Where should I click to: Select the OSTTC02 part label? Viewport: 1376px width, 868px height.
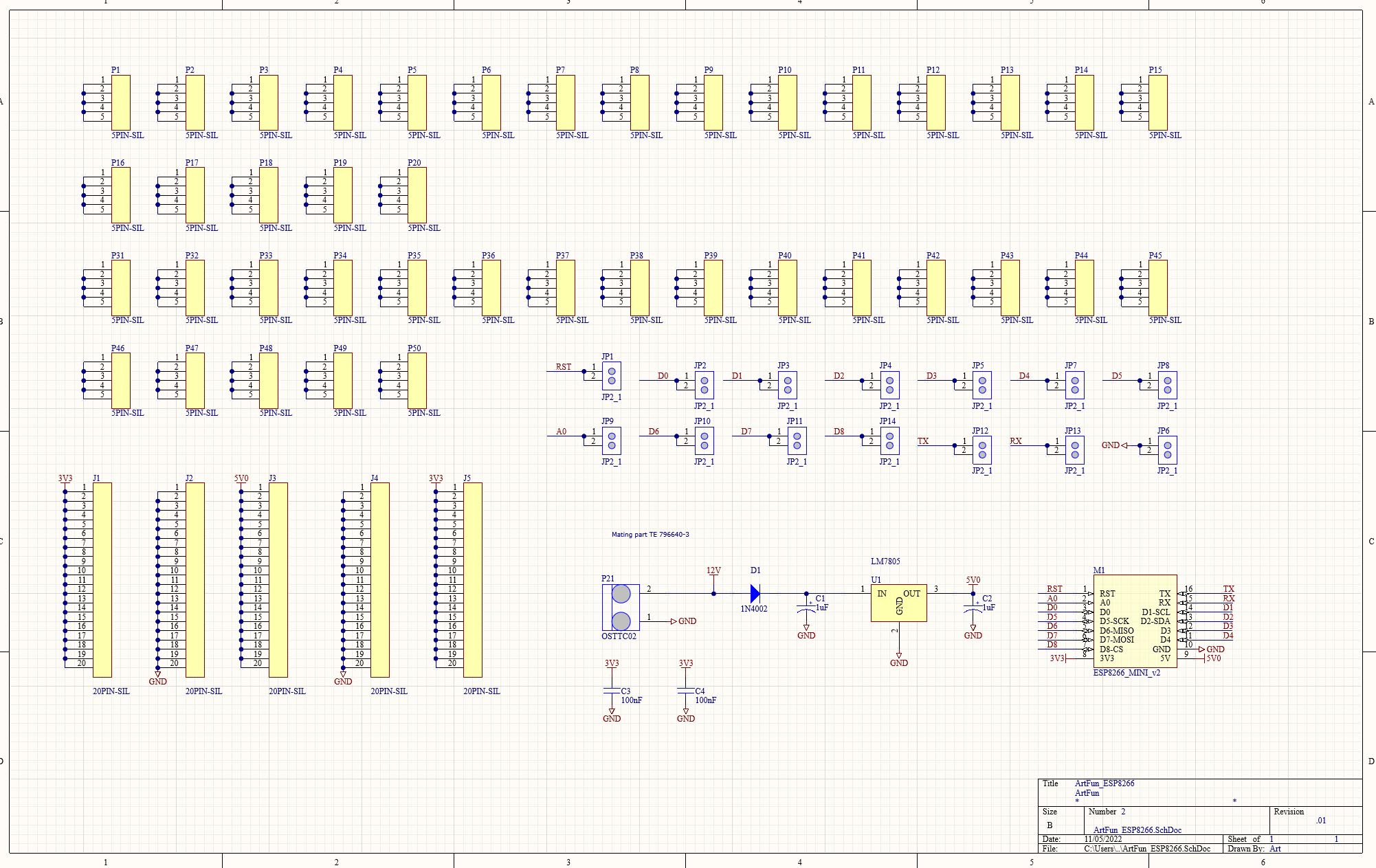619,636
